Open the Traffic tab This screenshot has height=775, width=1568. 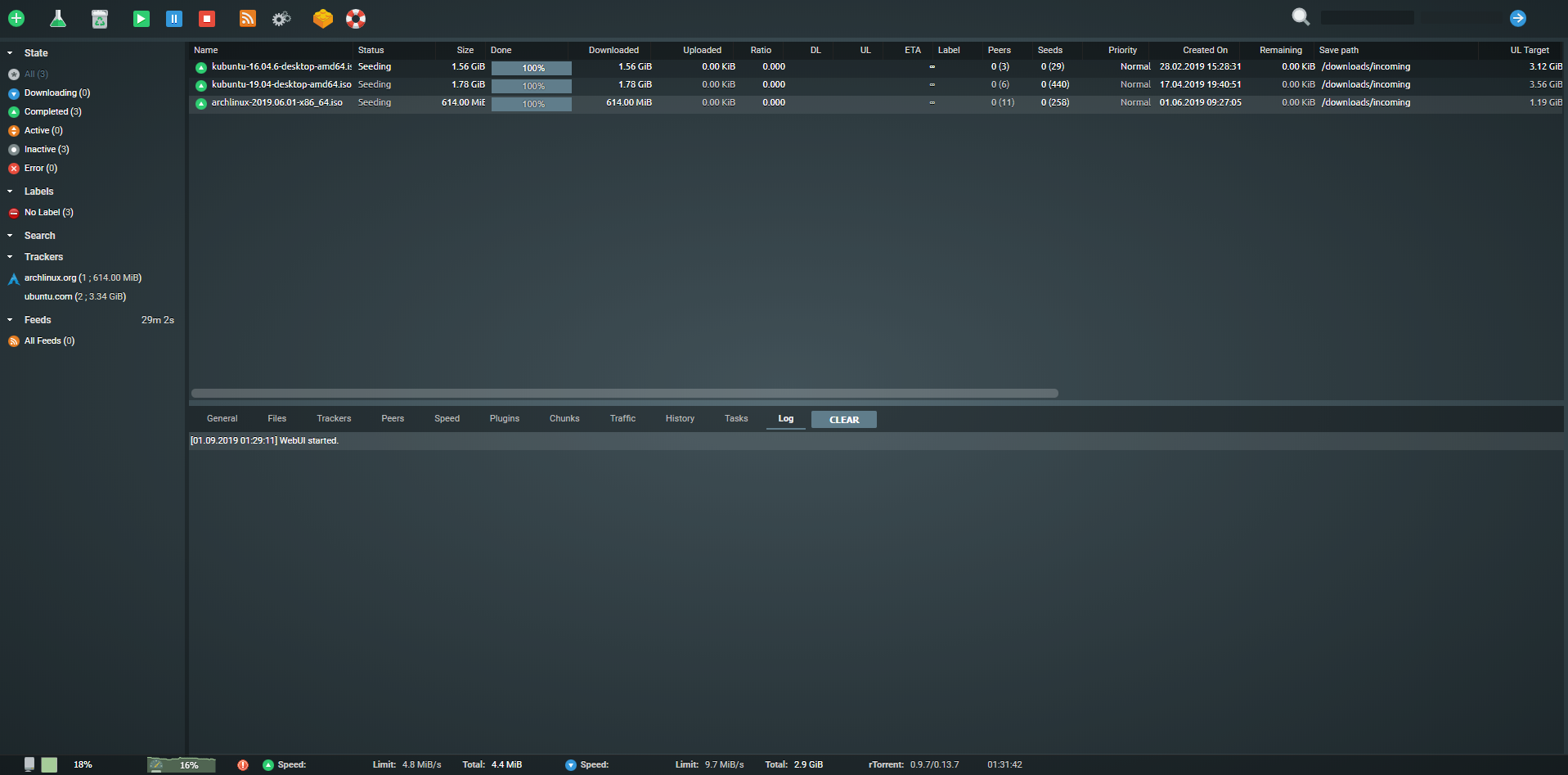[622, 418]
